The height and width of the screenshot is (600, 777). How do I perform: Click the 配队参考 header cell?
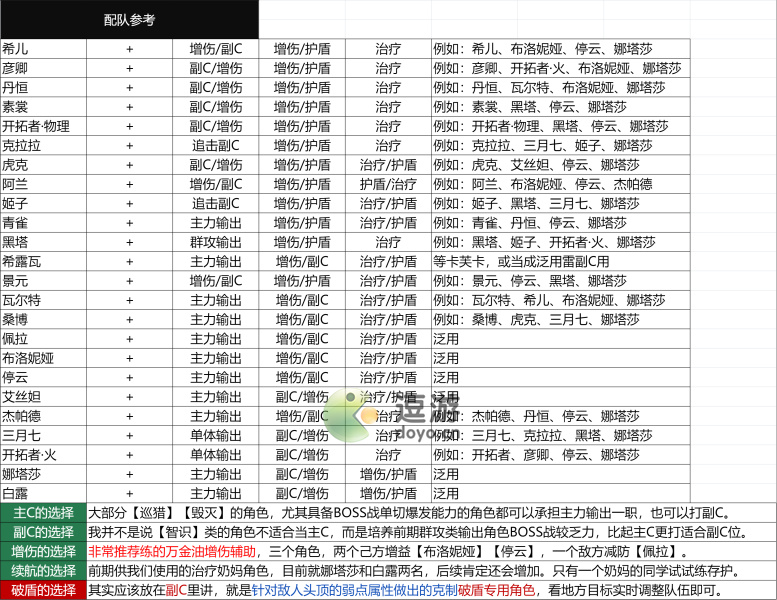[129, 20]
